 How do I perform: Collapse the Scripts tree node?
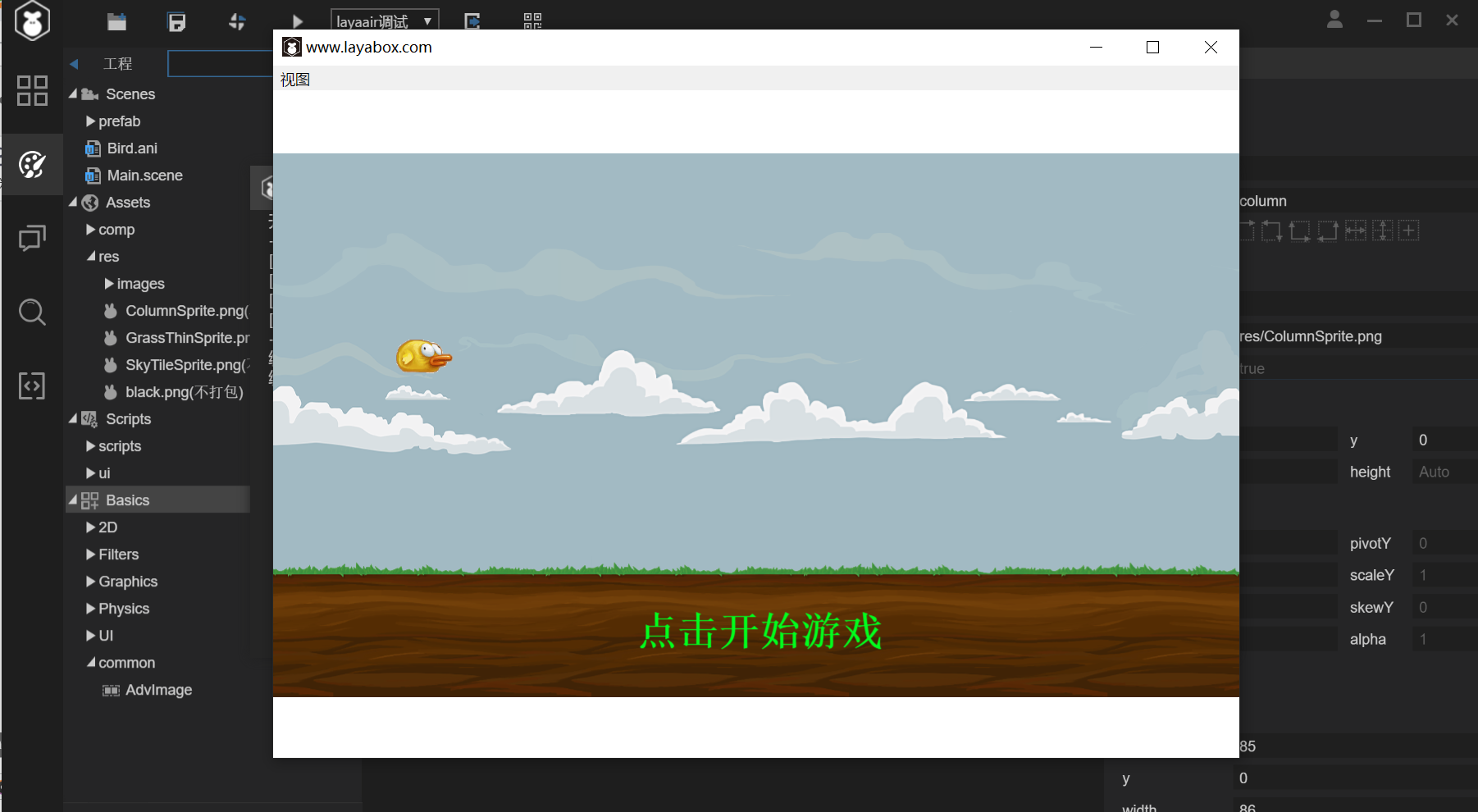73,418
